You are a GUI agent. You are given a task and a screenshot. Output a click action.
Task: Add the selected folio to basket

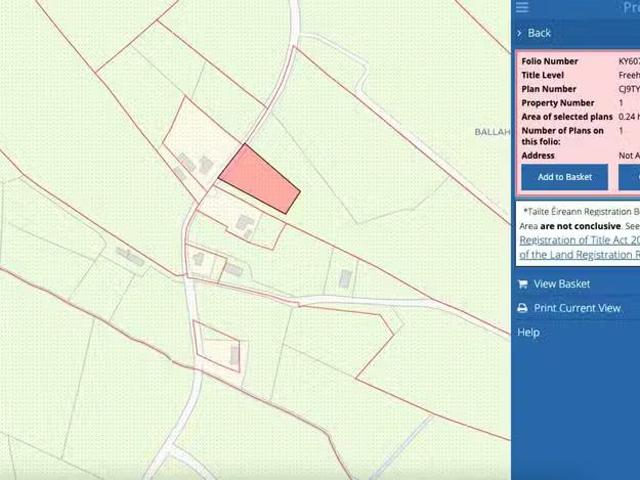[565, 177]
